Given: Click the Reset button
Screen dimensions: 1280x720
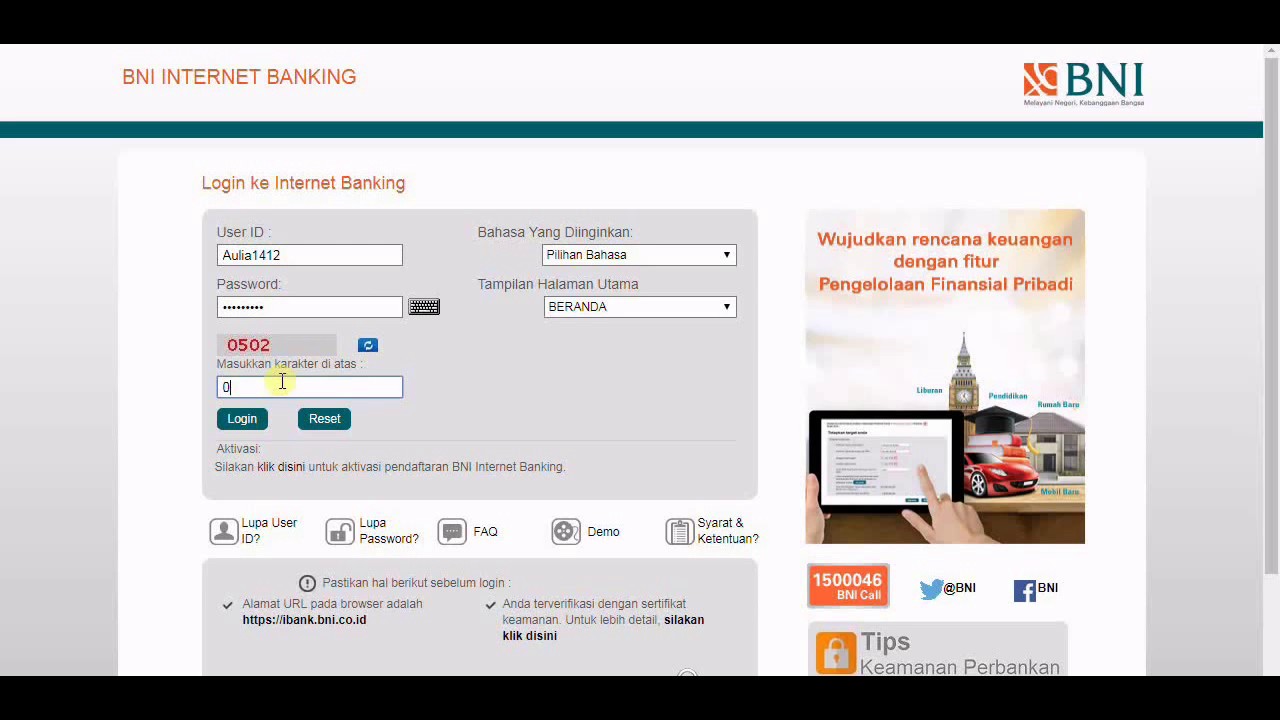Looking at the screenshot, I should [324, 419].
